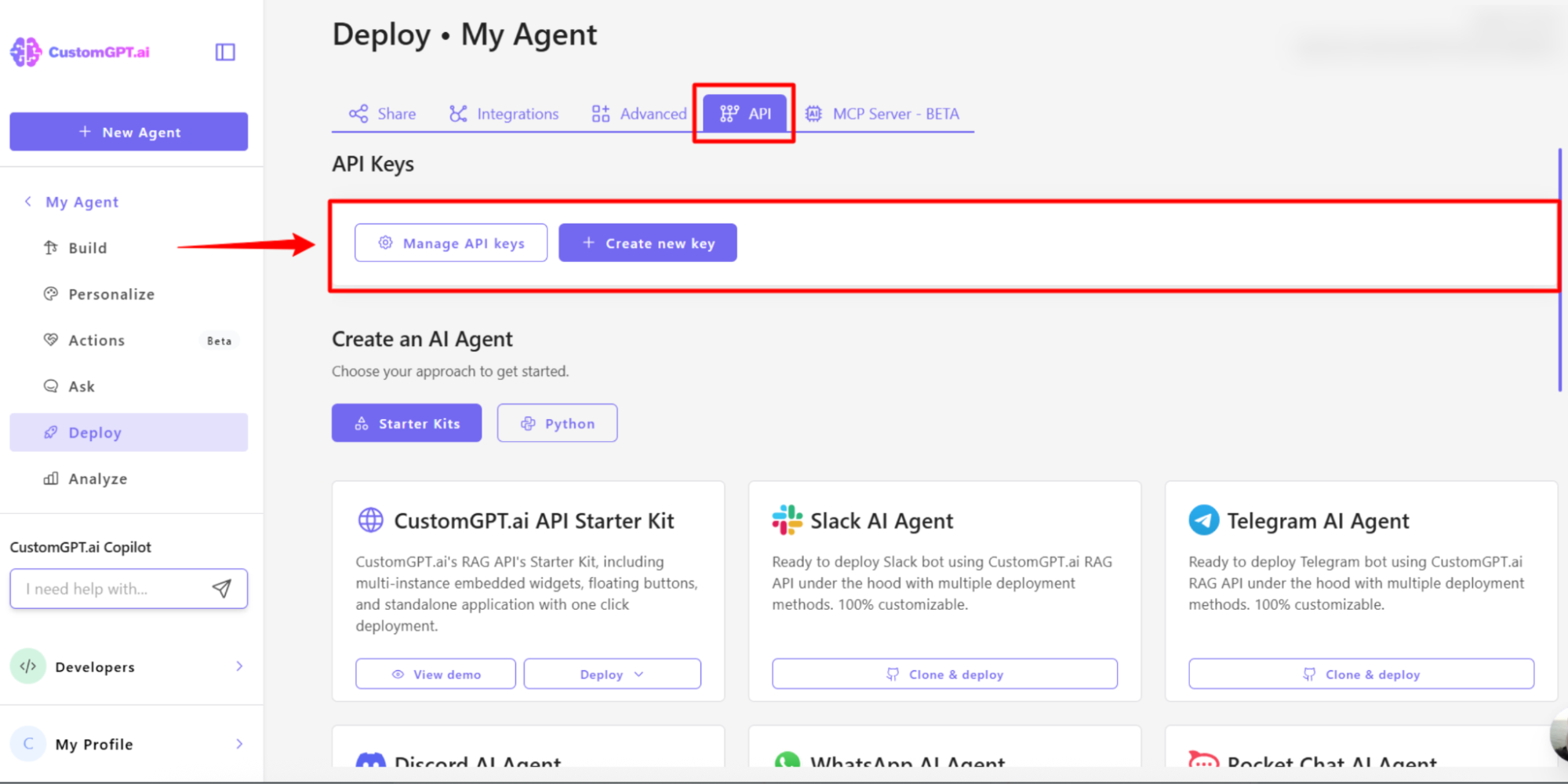Switch to the Integrations tab
This screenshot has height=784, width=1568.
pos(504,114)
